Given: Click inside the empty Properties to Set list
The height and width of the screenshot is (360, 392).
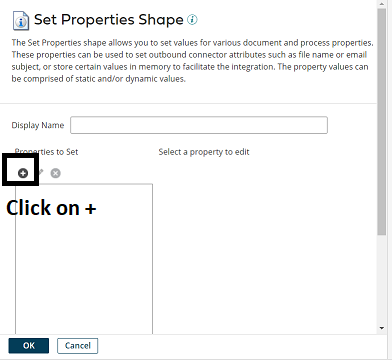Looking at the screenshot, I should click(84, 267).
